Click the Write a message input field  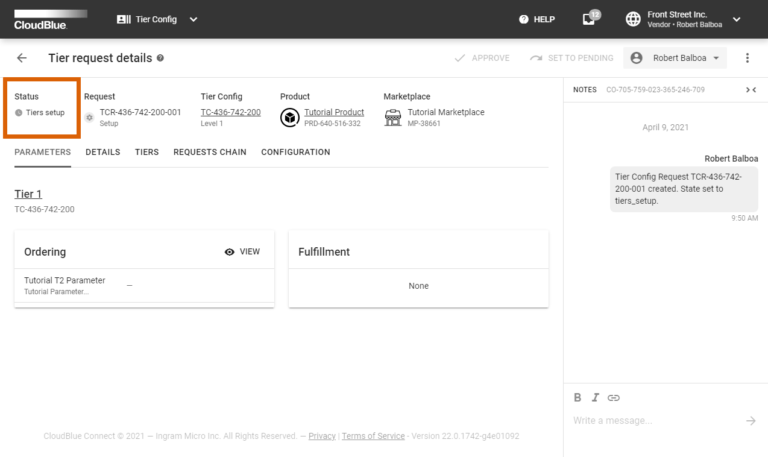tap(656, 420)
